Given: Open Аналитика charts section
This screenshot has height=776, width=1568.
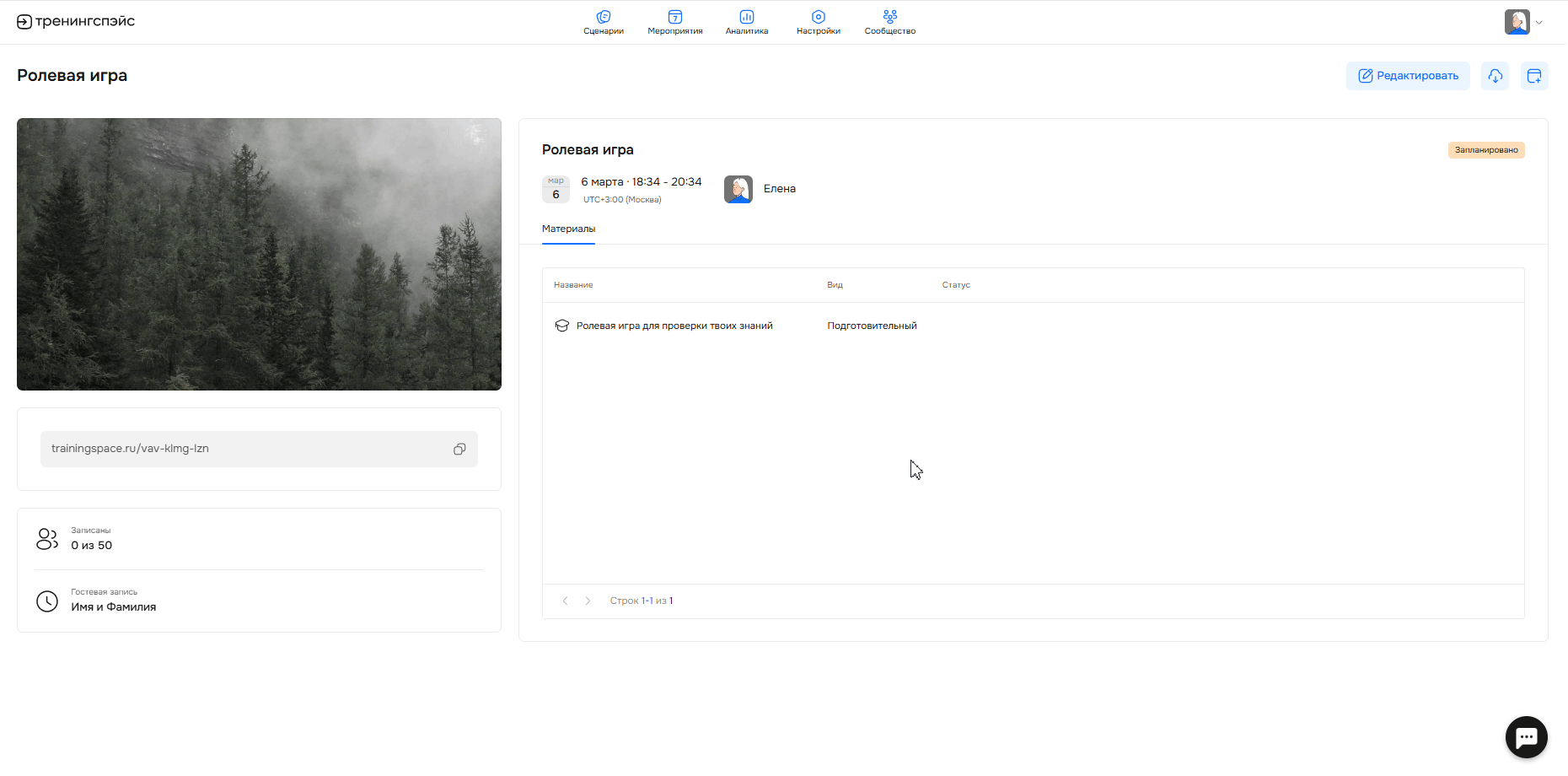Looking at the screenshot, I should pos(746,22).
